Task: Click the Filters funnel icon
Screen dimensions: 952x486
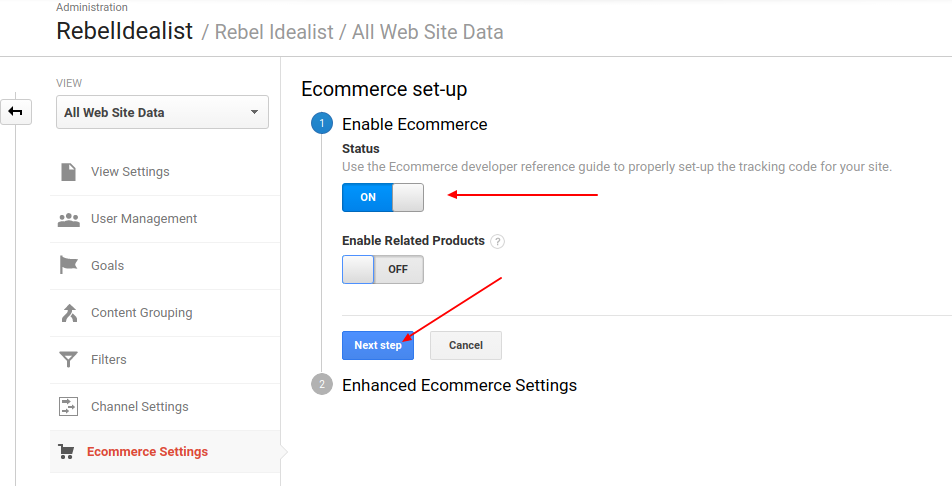Action: point(68,360)
